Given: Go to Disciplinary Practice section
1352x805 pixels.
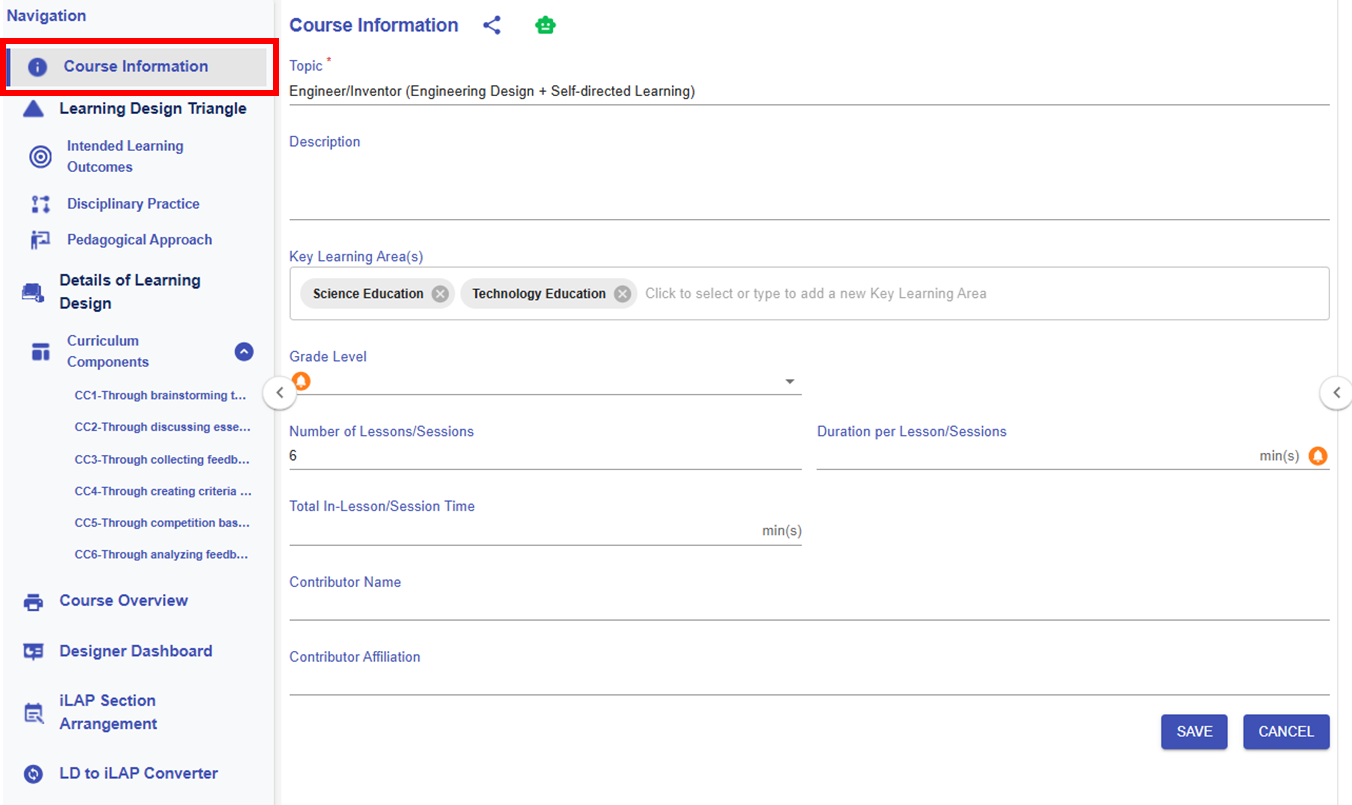Looking at the screenshot, I should point(133,204).
